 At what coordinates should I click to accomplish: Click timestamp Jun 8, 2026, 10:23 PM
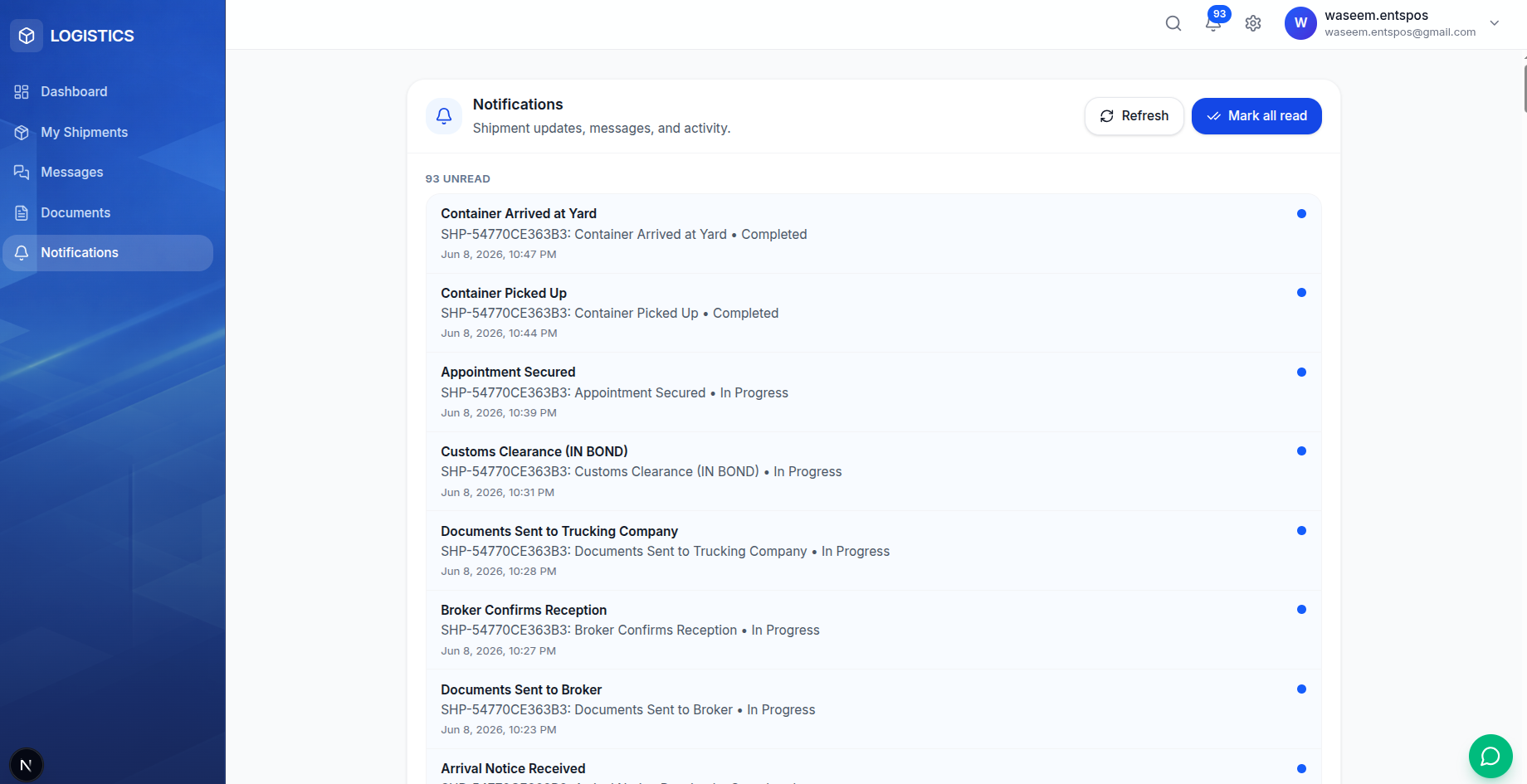pos(499,730)
